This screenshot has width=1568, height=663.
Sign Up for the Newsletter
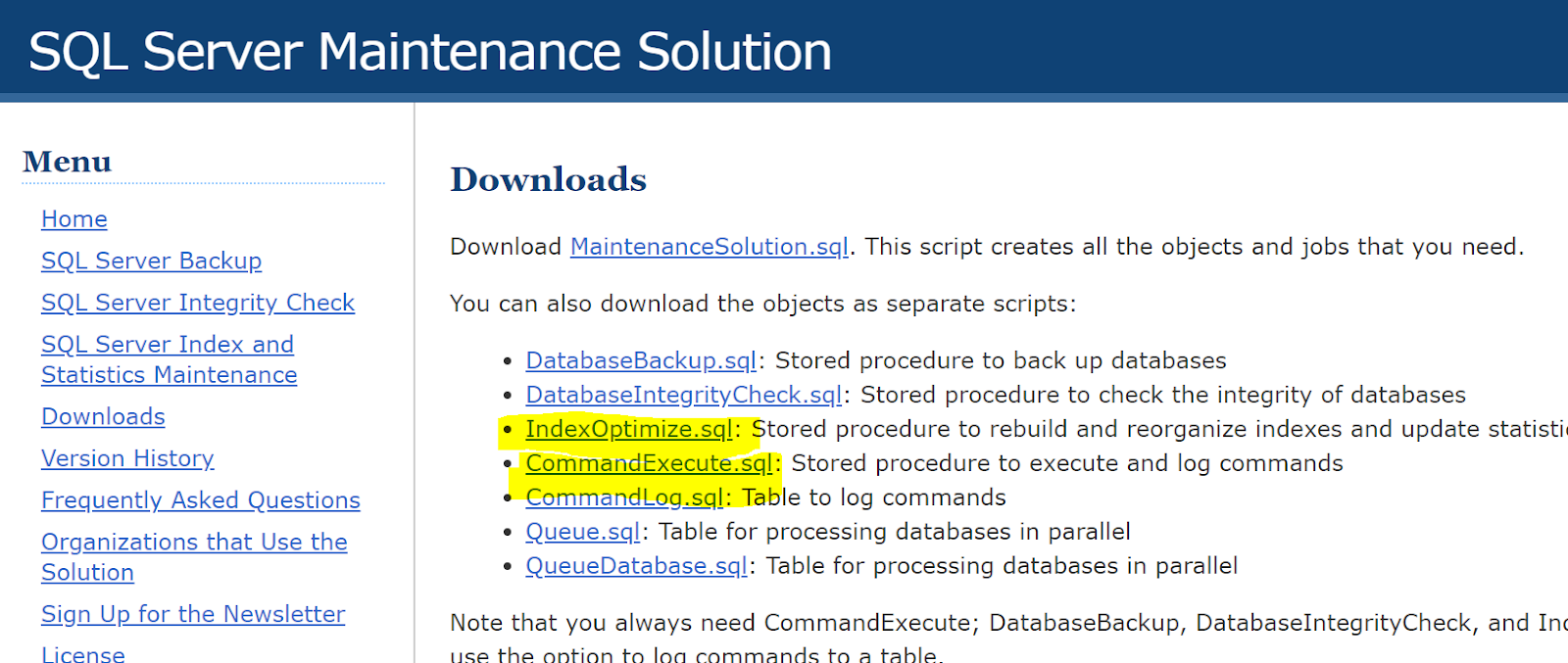pyautogui.click(x=192, y=614)
